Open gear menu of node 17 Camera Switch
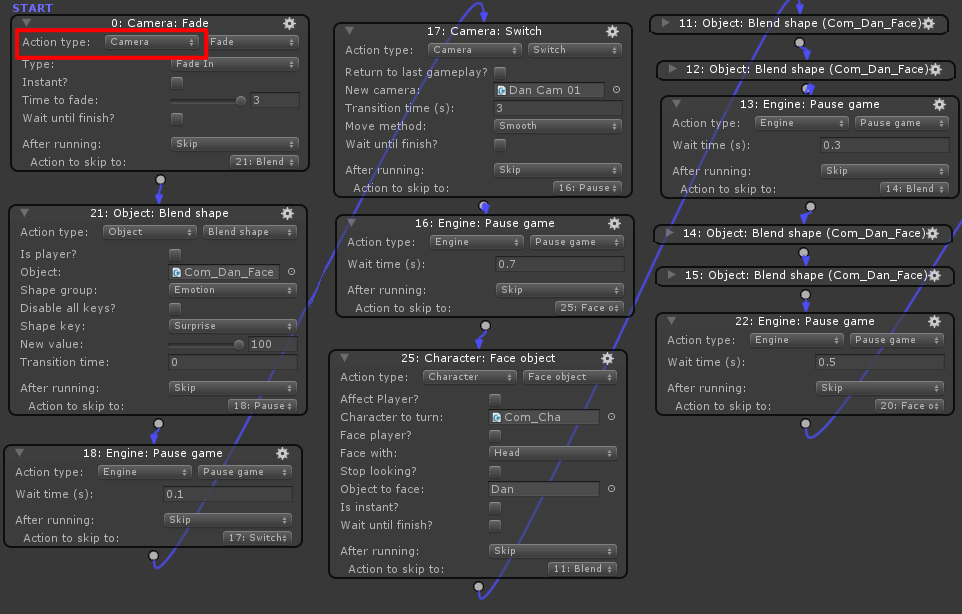The width and height of the screenshot is (962, 614). pyautogui.click(x=612, y=31)
